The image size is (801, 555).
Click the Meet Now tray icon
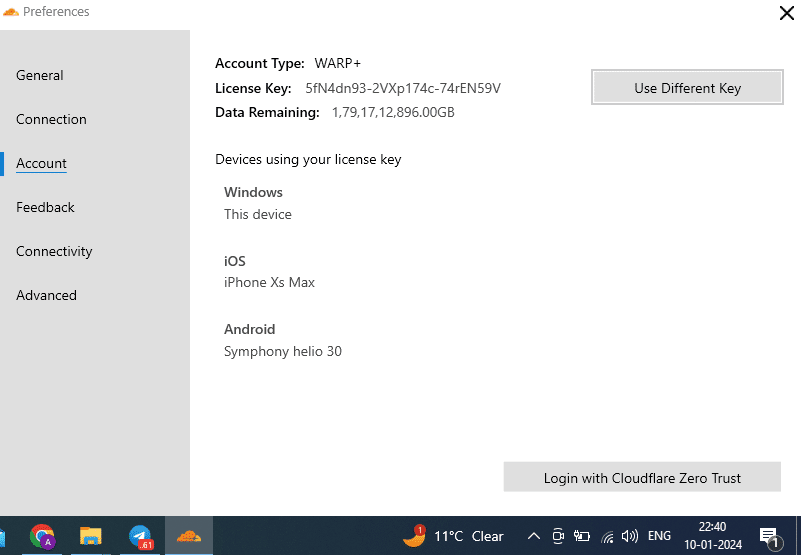558,536
